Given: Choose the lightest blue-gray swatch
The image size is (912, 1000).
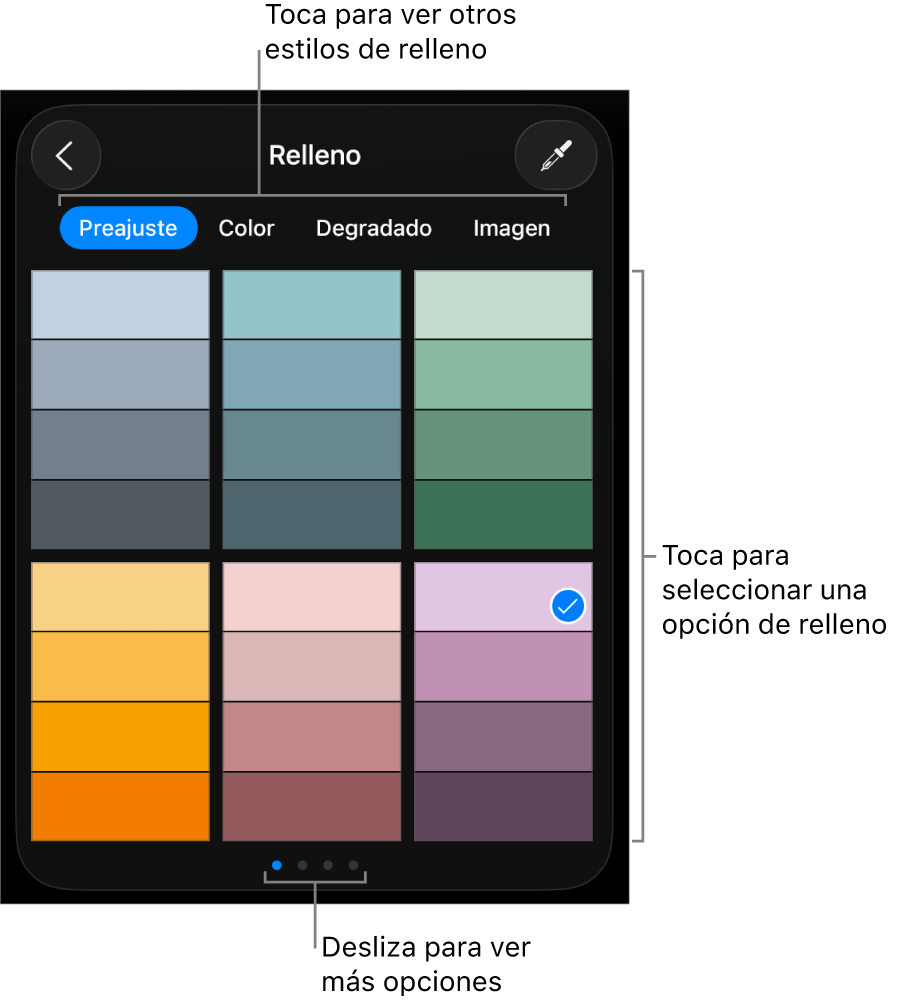Looking at the screenshot, I should (121, 305).
